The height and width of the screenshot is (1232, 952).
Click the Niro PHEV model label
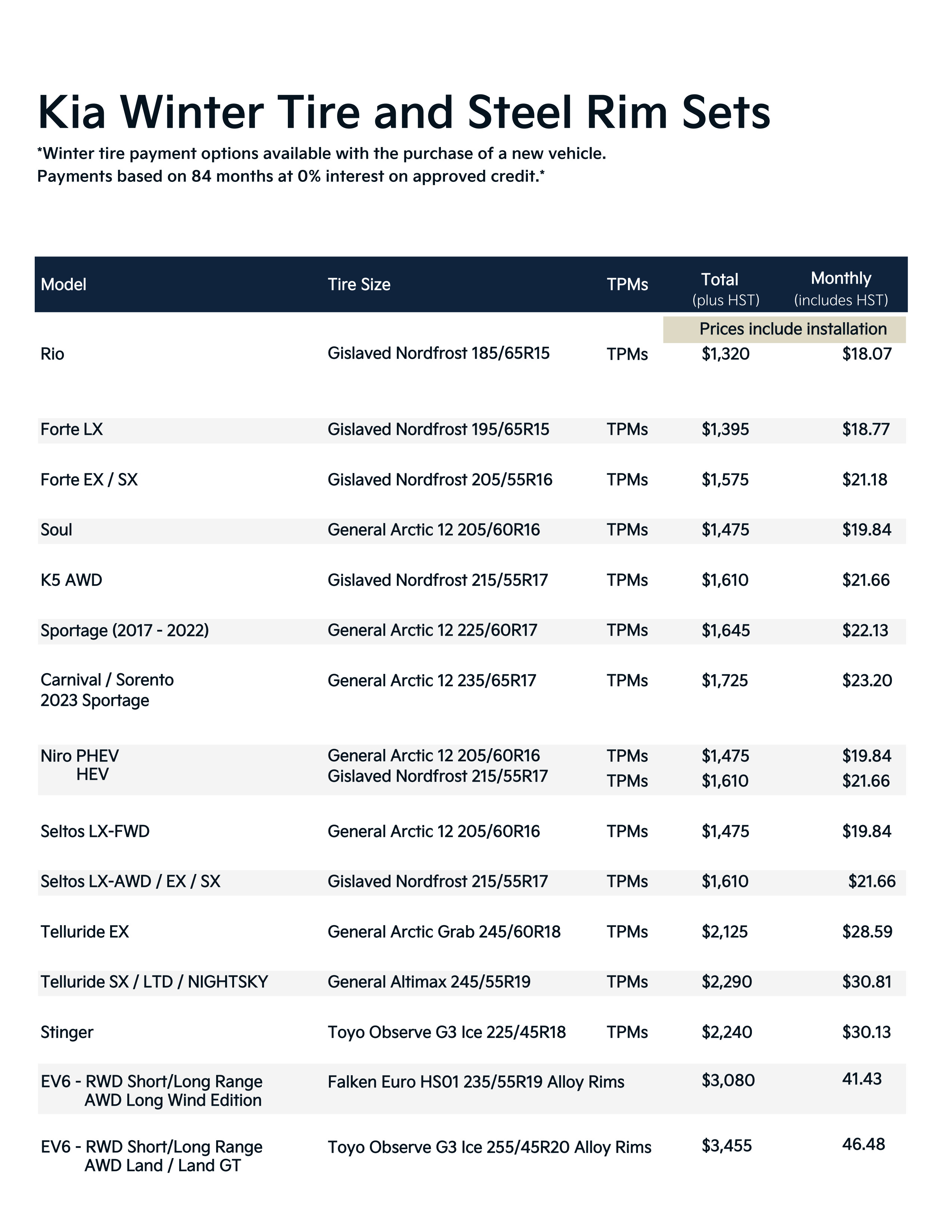(x=80, y=756)
